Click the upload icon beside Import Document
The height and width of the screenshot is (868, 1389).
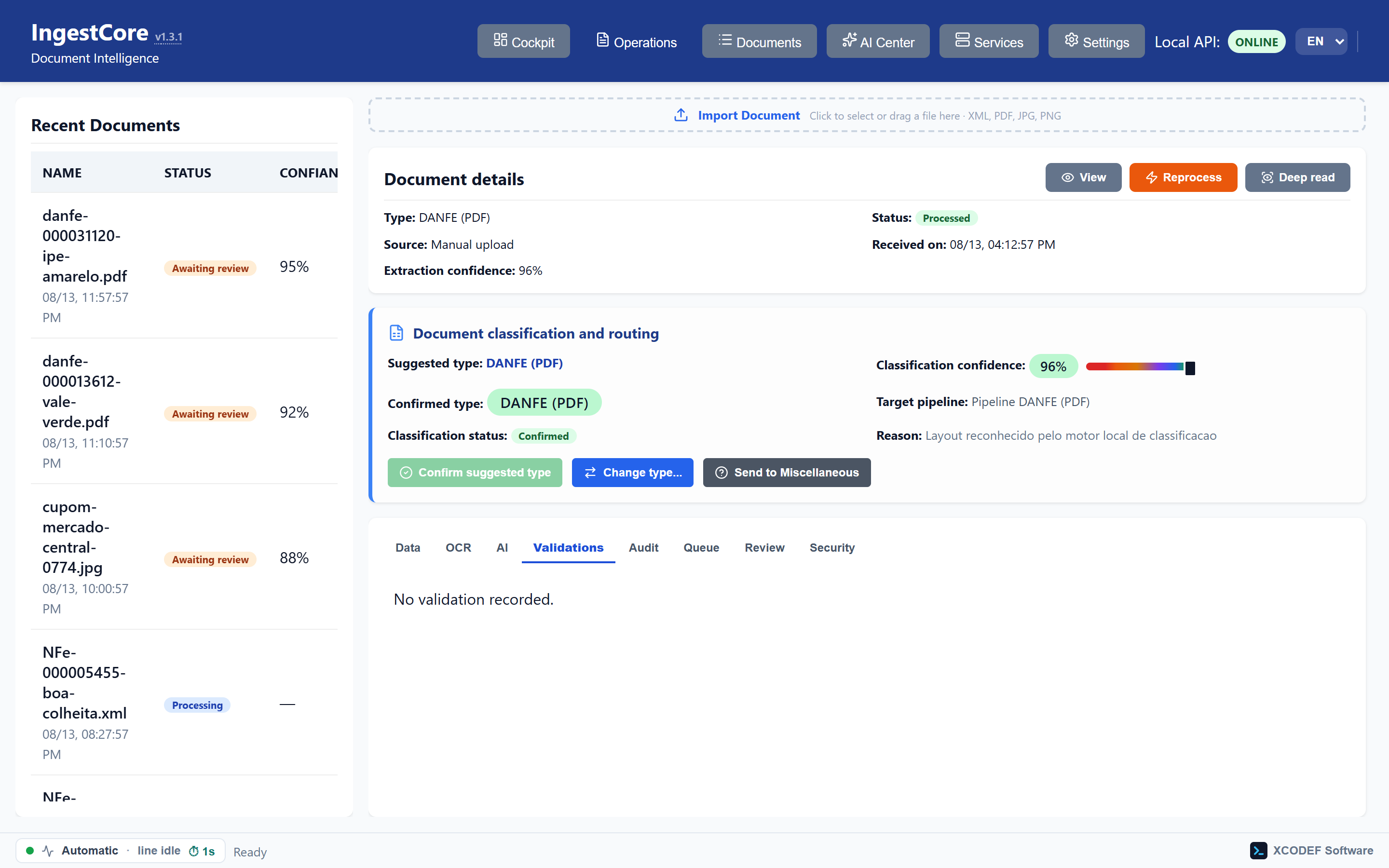point(681,115)
